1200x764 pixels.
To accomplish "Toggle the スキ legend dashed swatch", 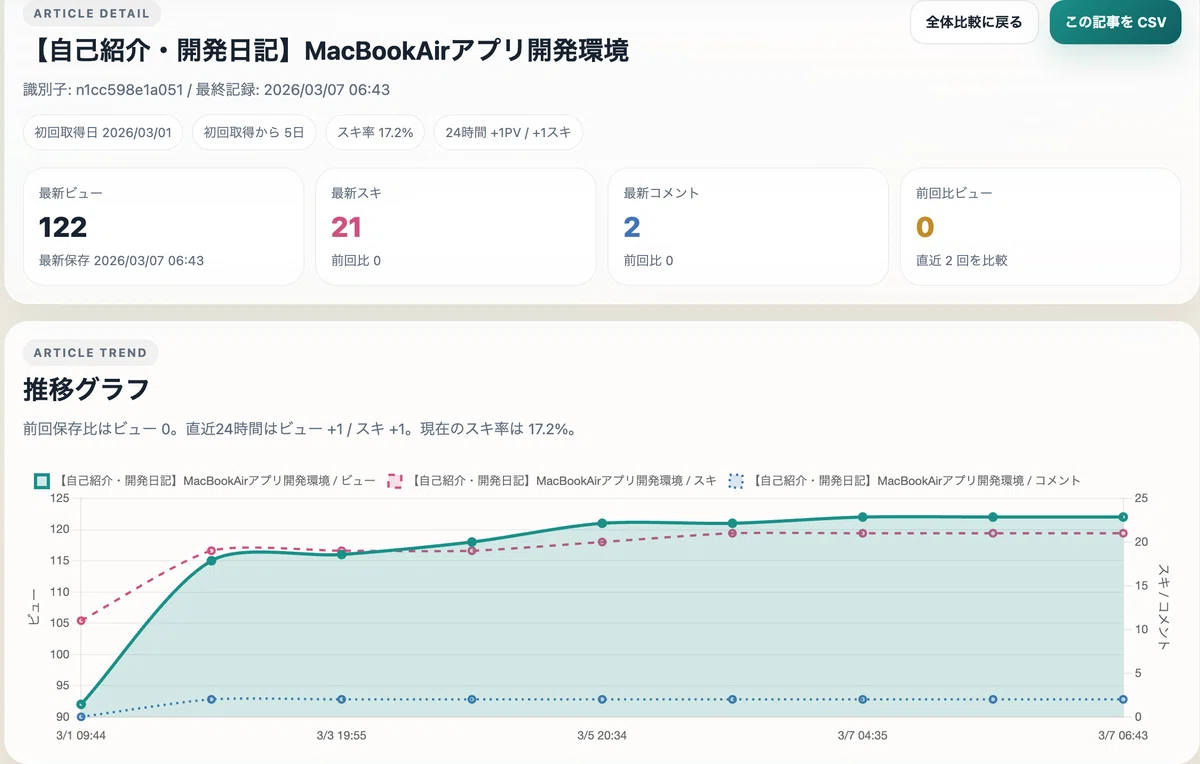I will click(394, 481).
